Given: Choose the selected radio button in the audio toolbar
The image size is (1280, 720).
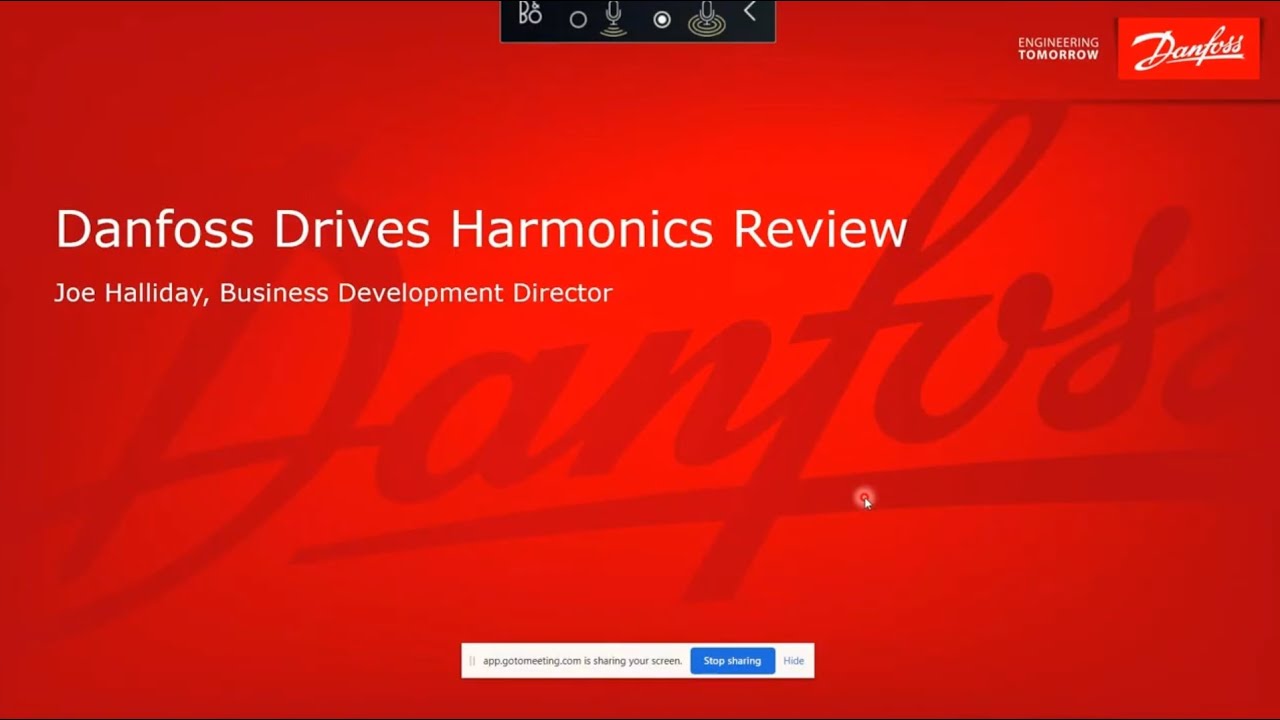Looking at the screenshot, I should pos(661,19).
